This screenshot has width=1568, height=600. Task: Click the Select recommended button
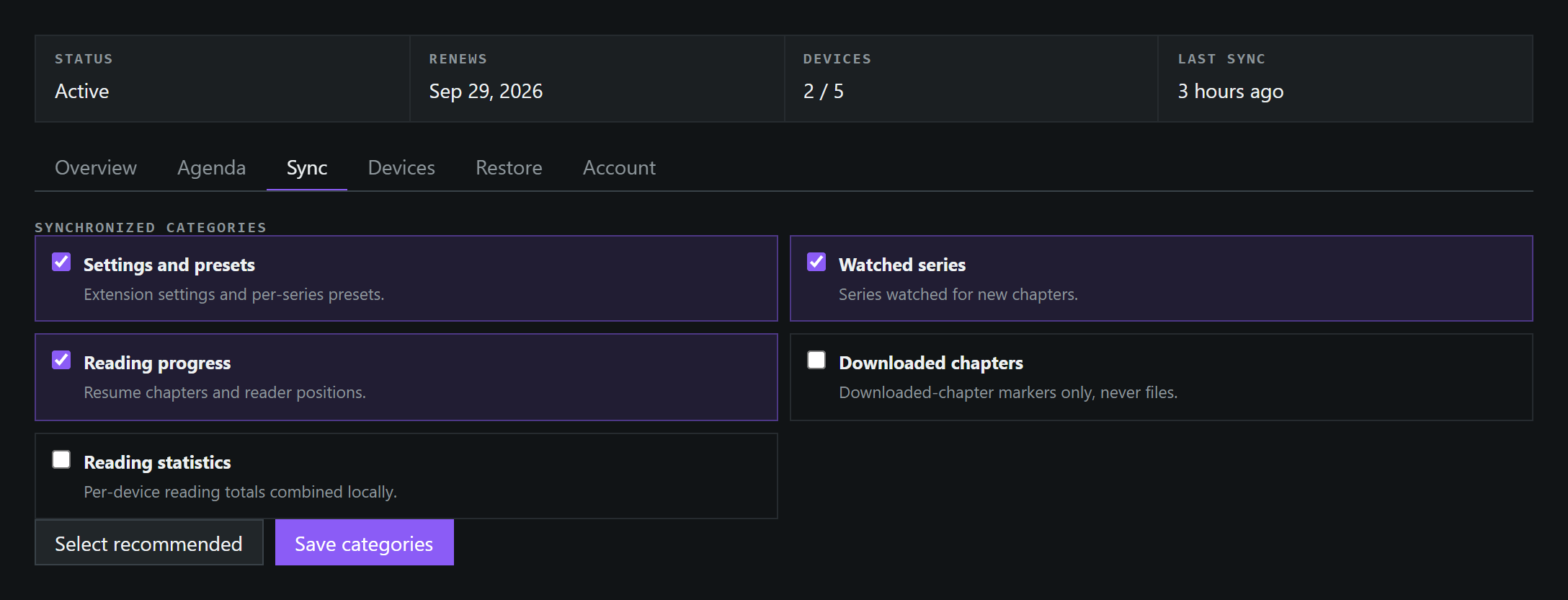tap(149, 542)
